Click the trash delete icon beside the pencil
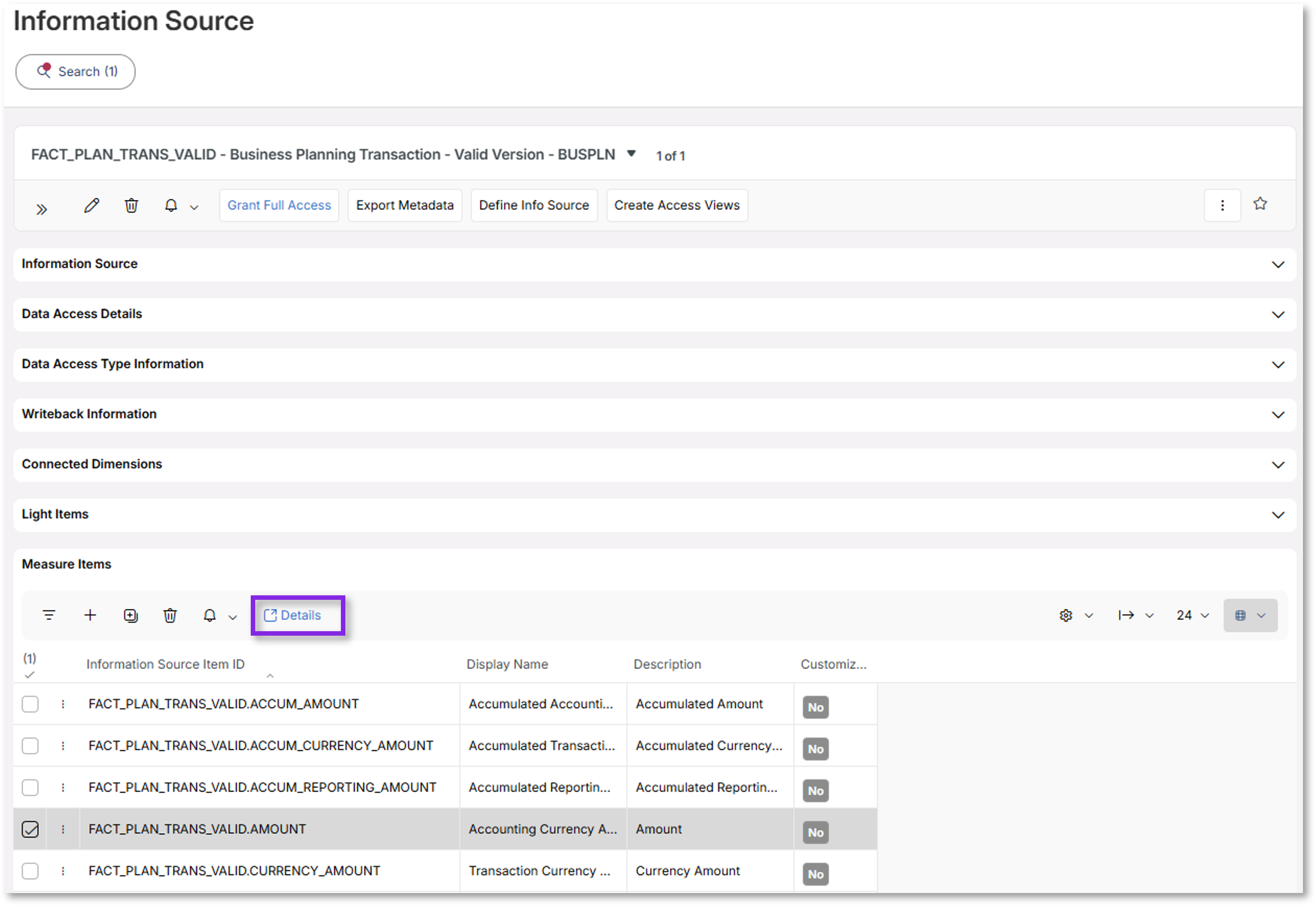The height and width of the screenshot is (906, 1316). [x=131, y=205]
